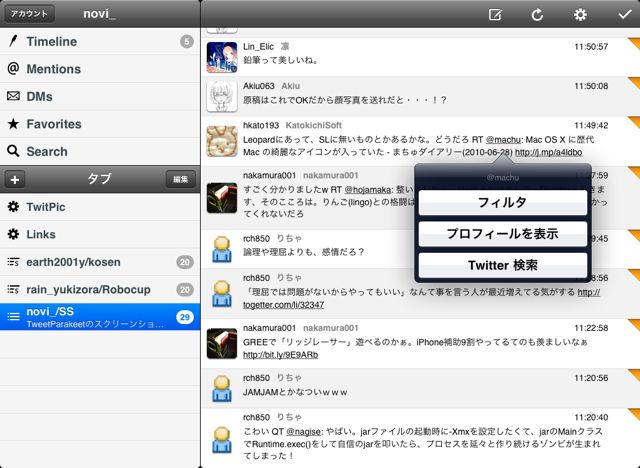Choose Twitter 検索 in the popup
Screen dimensions: 640x468
coord(502,265)
